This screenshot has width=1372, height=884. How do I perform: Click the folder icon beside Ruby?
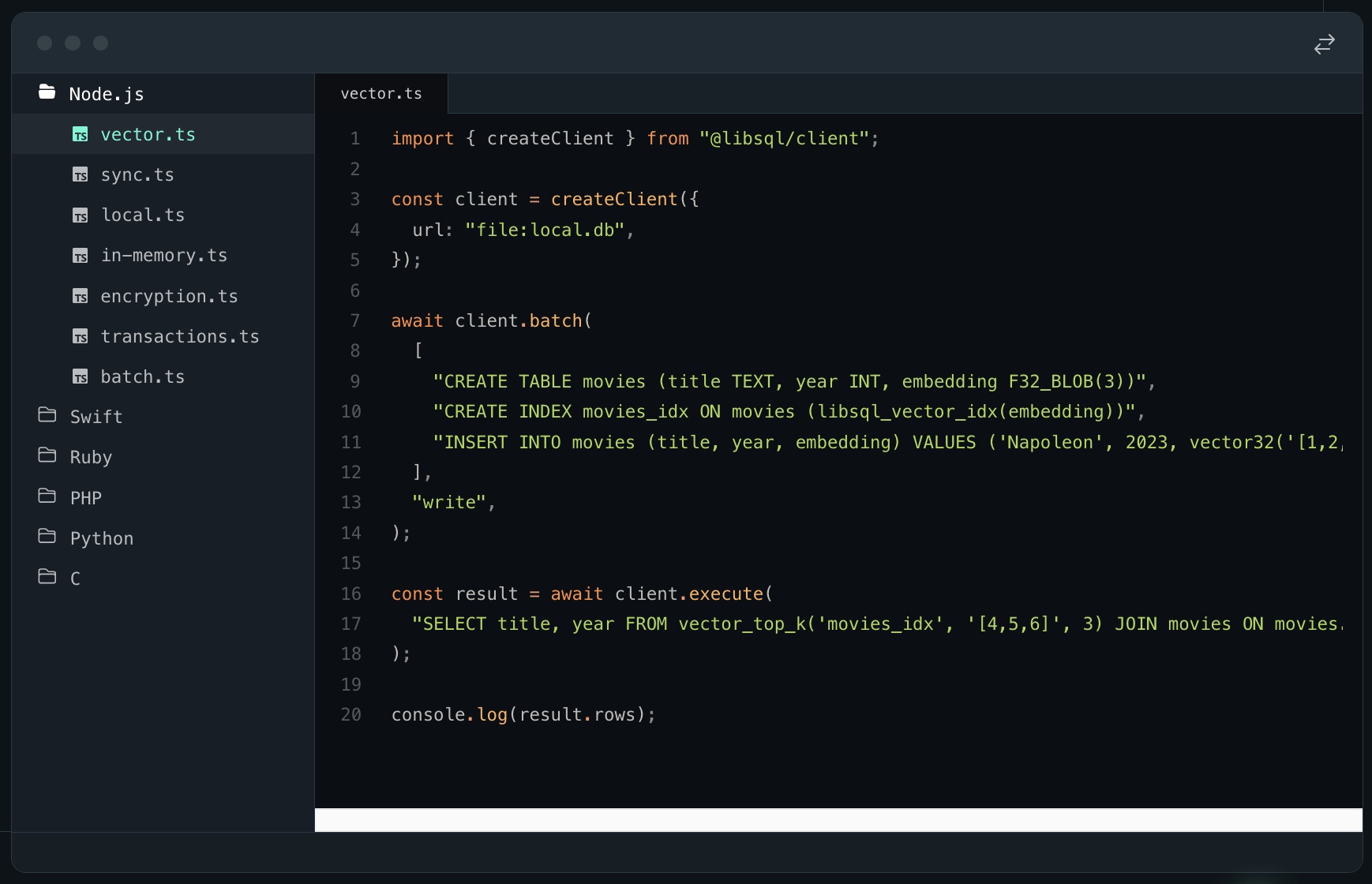47,455
